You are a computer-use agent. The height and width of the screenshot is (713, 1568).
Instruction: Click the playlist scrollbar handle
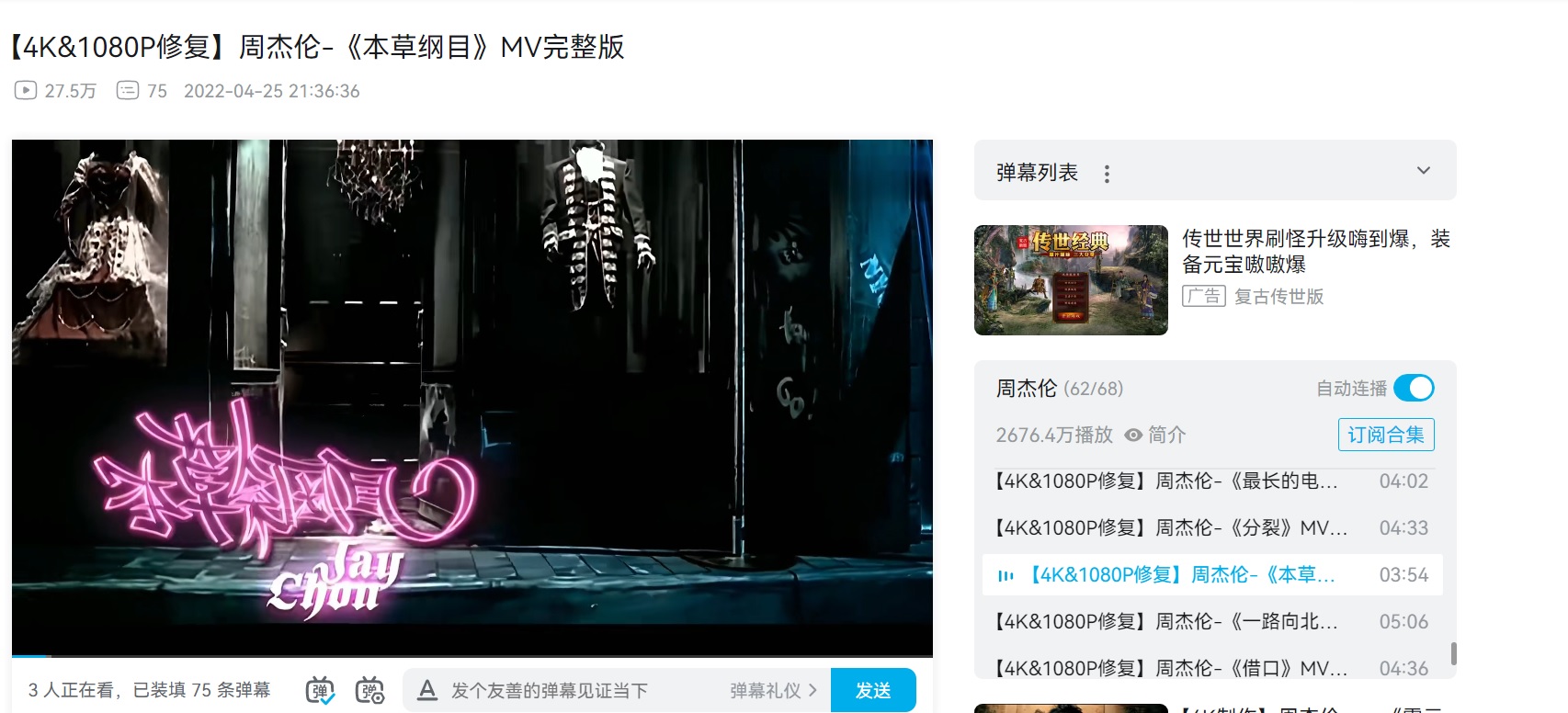(1453, 653)
